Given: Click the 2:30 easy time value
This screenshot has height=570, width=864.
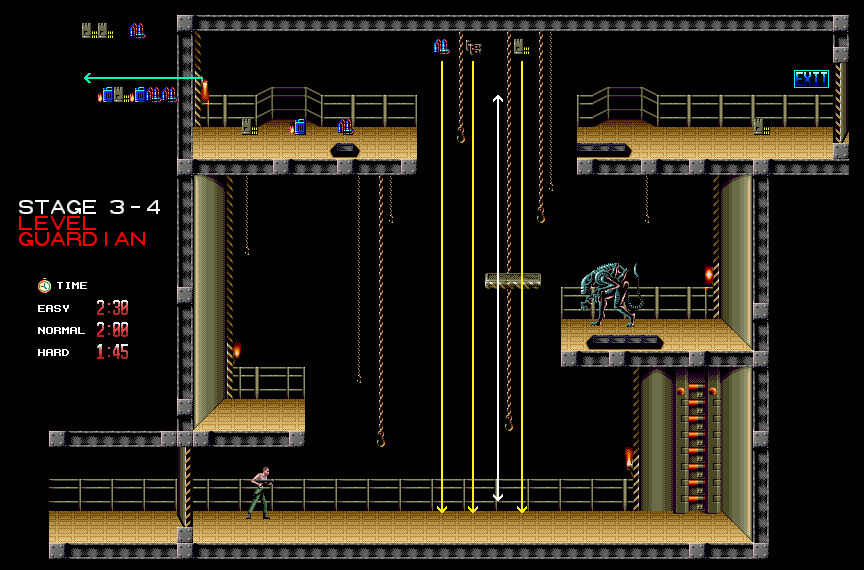Looking at the screenshot, I should click(x=112, y=308).
